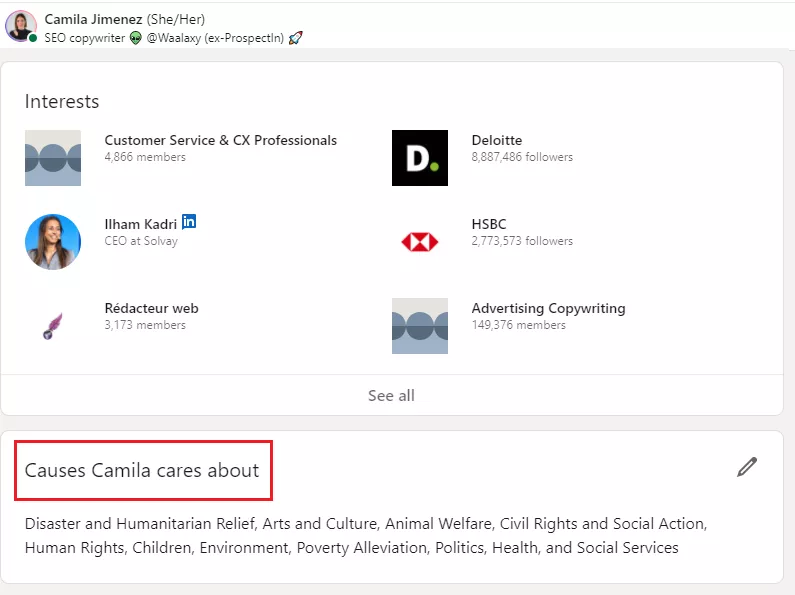Click Camila Jimenez's profile avatar
The width and height of the screenshot is (795, 595).
coord(20,26)
